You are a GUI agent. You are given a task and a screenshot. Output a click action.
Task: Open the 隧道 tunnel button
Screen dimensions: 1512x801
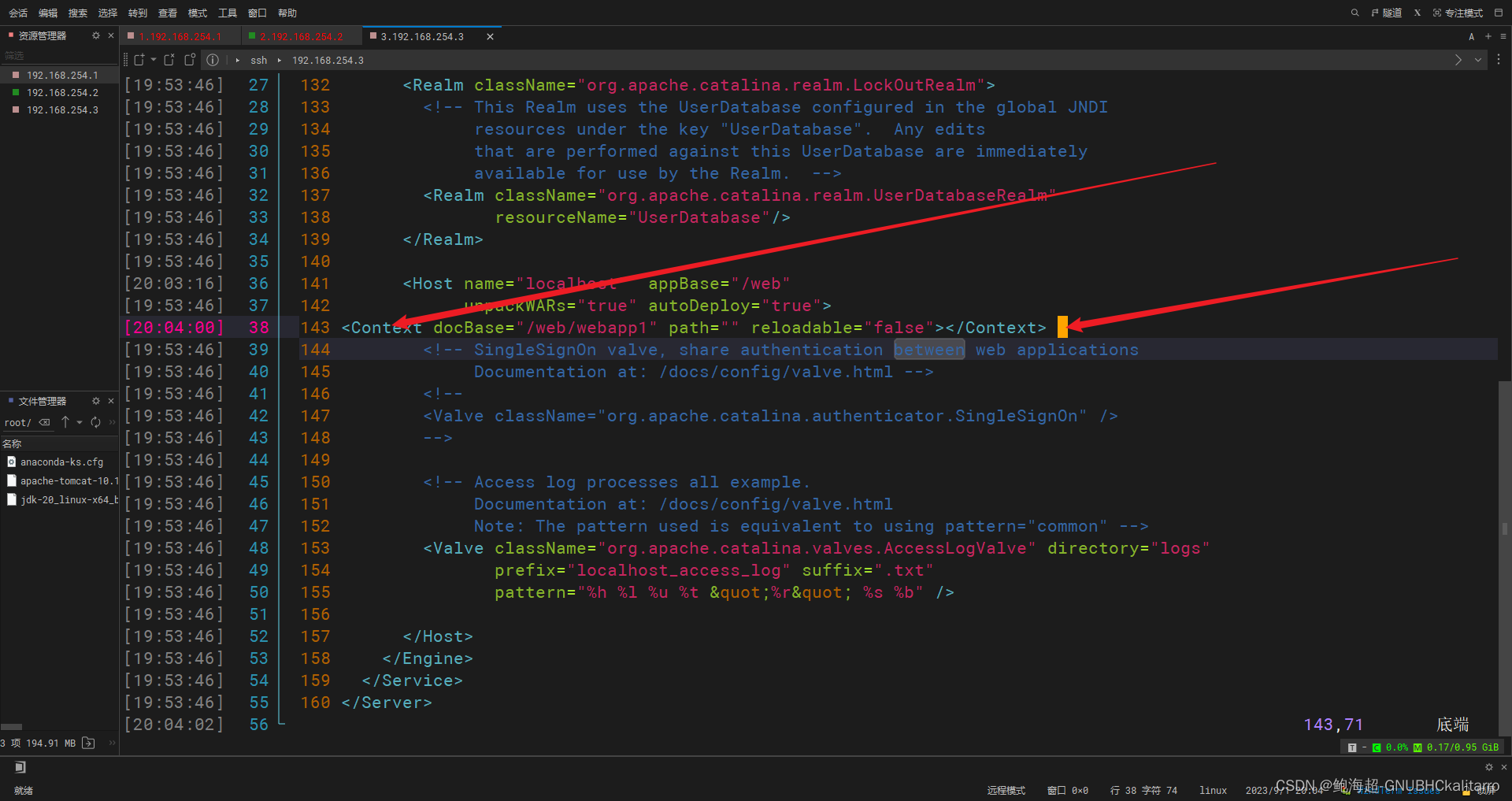pyautogui.click(x=1387, y=13)
